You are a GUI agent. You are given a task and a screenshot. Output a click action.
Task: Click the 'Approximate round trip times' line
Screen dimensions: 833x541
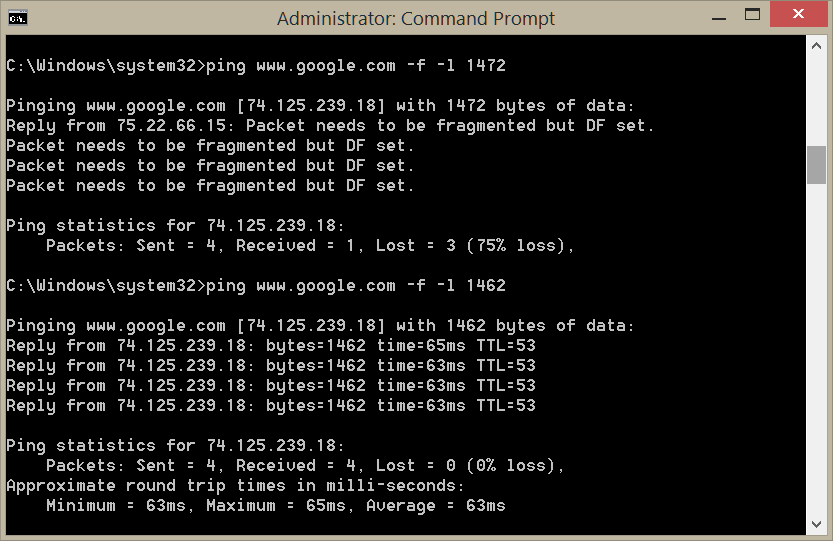(235, 486)
